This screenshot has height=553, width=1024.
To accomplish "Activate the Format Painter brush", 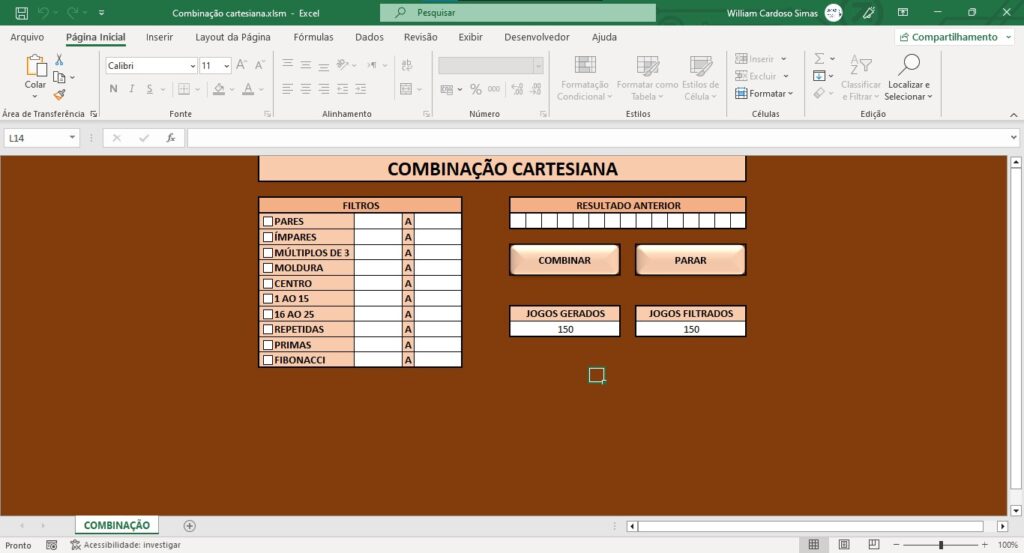I will (x=59, y=95).
